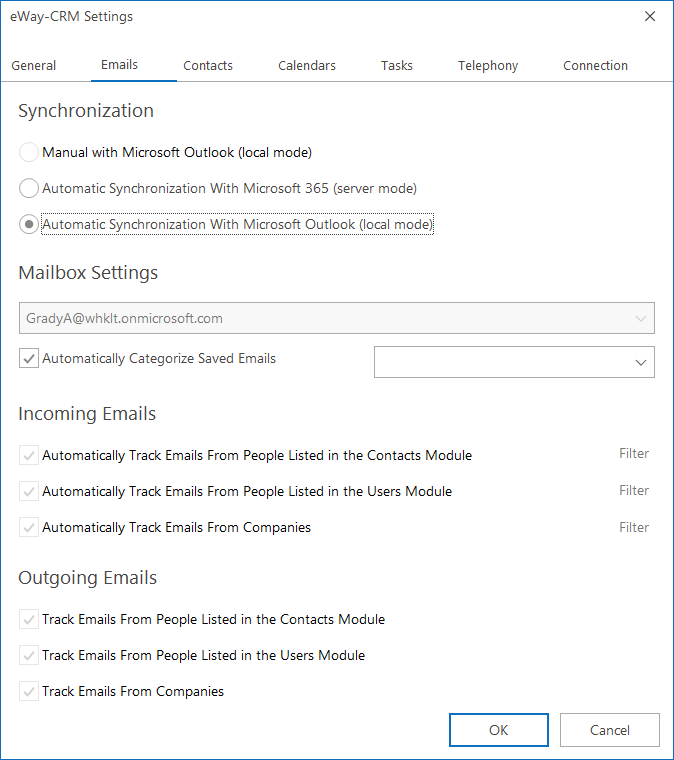The height and width of the screenshot is (760, 674).
Task: Select the Emails tab
Action: 119,65
